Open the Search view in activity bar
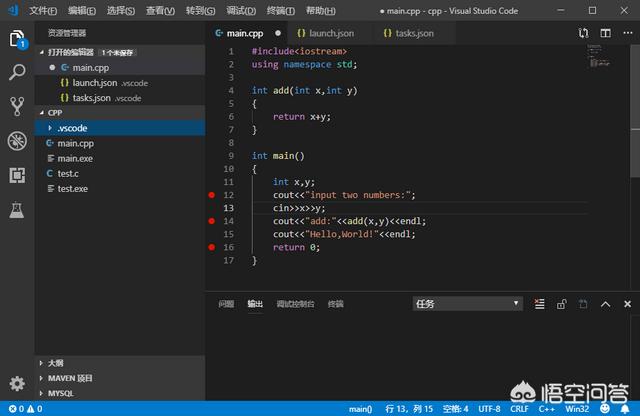Viewport: 640px width, 416px height. (x=17, y=72)
